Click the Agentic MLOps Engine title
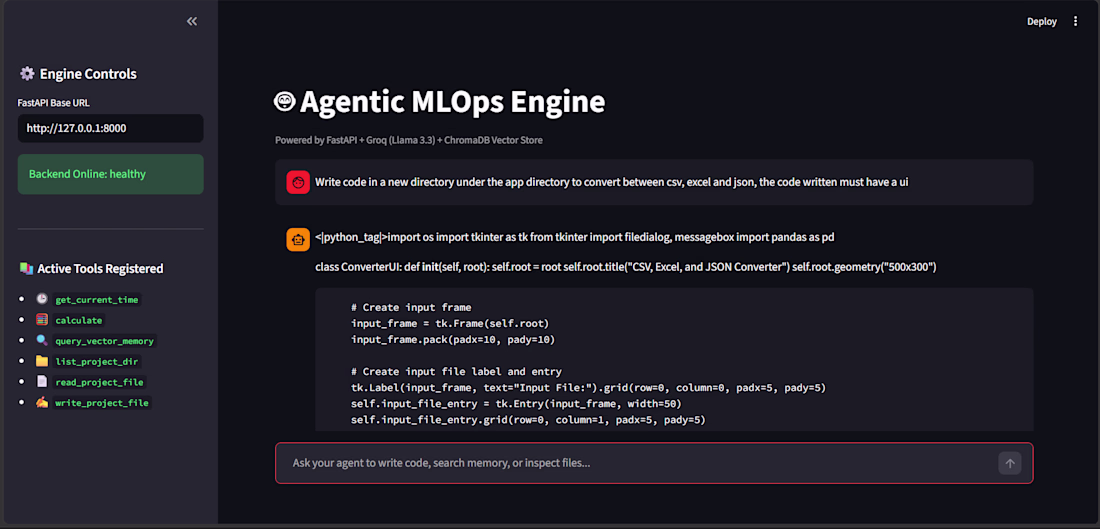 (x=452, y=102)
